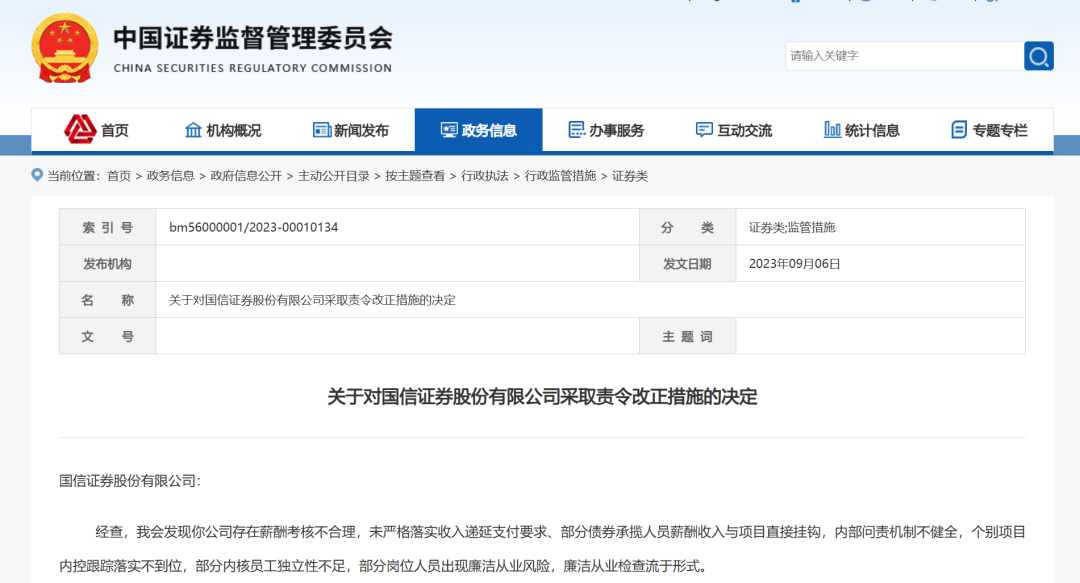Screen dimensions: 1080x583
Task: Click the building icon beside 机构概况
Action: pos(194,130)
